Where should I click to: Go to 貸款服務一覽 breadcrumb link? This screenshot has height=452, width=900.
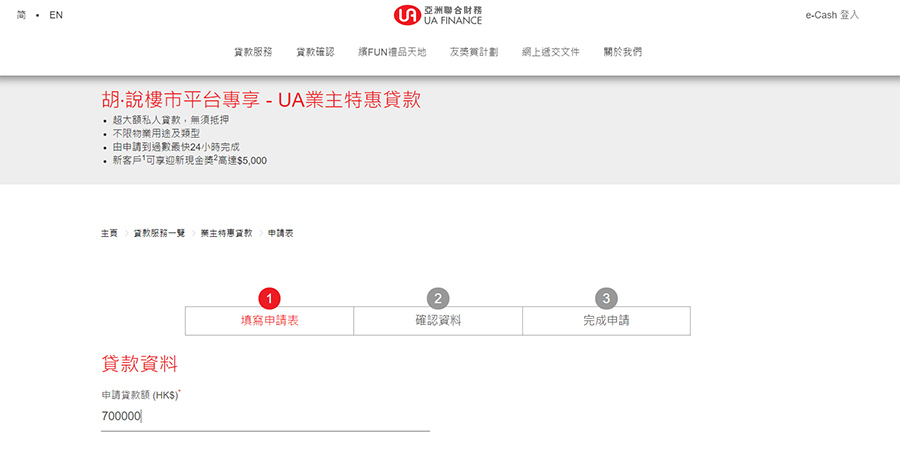[159, 233]
